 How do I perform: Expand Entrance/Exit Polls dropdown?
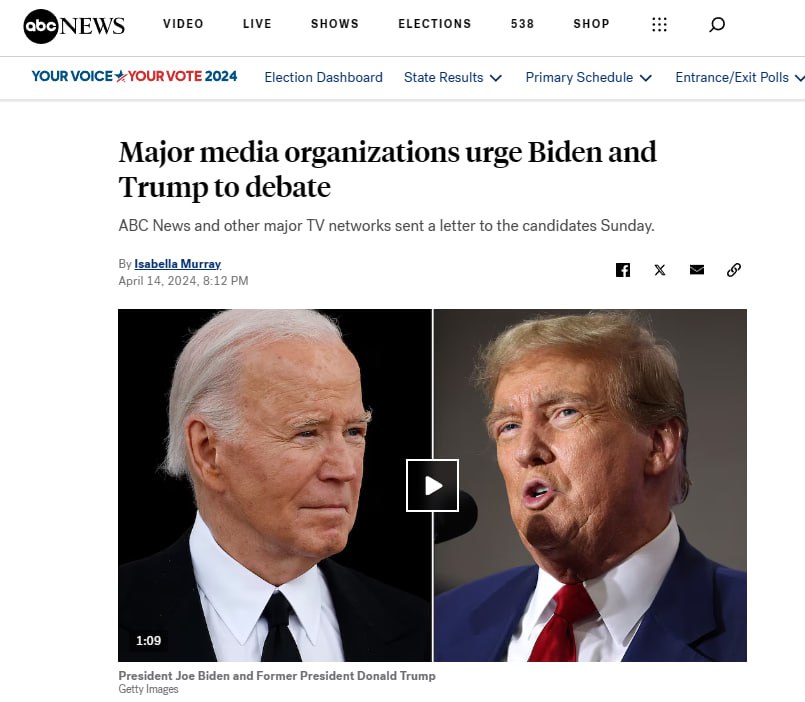[740, 78]
